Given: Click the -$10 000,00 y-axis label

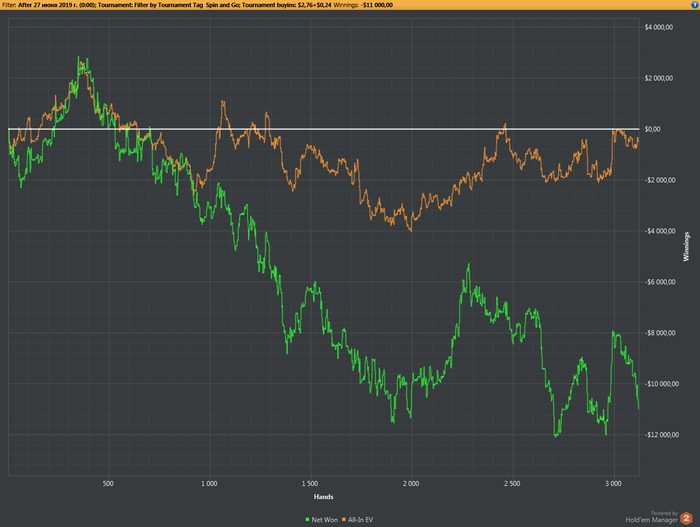Looking at the screenshot, I should [x=661, y=384].
